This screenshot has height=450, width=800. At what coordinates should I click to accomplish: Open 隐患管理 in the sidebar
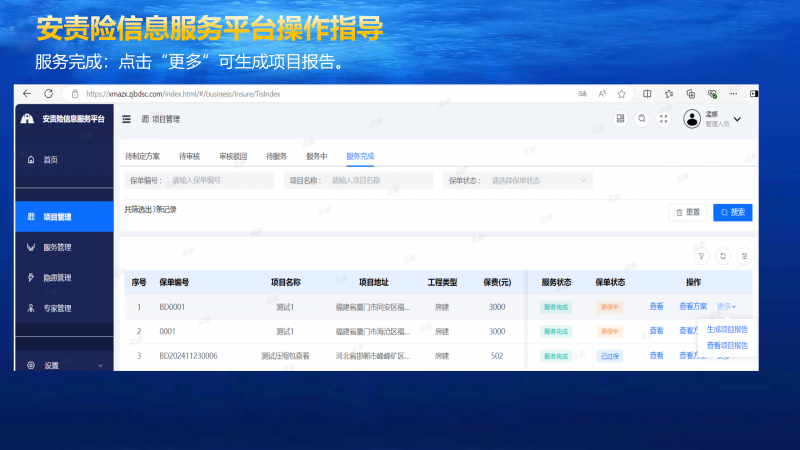64,278
